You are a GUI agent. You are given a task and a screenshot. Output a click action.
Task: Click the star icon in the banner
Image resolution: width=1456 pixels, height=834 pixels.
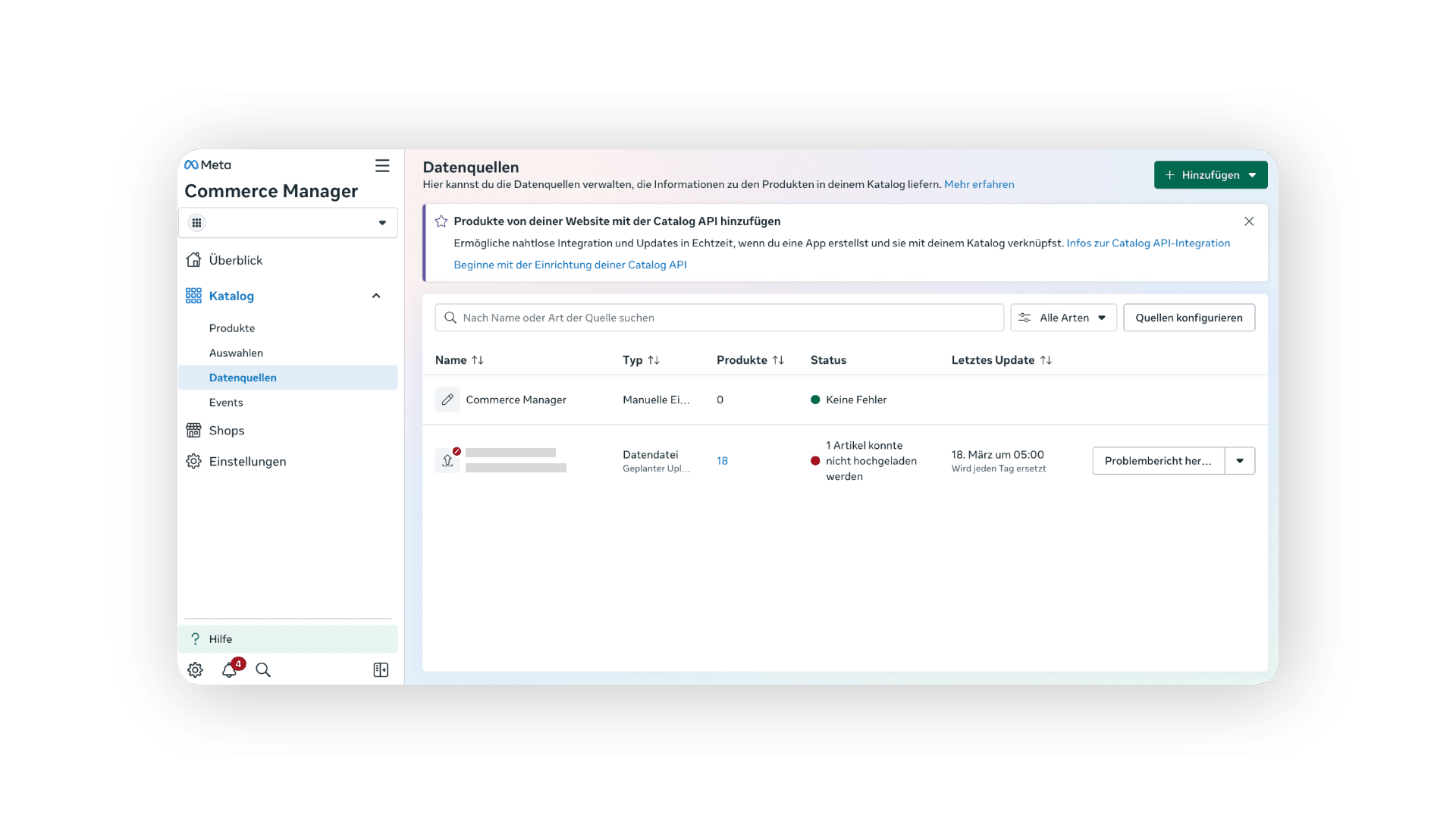click(x=441, y=221)
